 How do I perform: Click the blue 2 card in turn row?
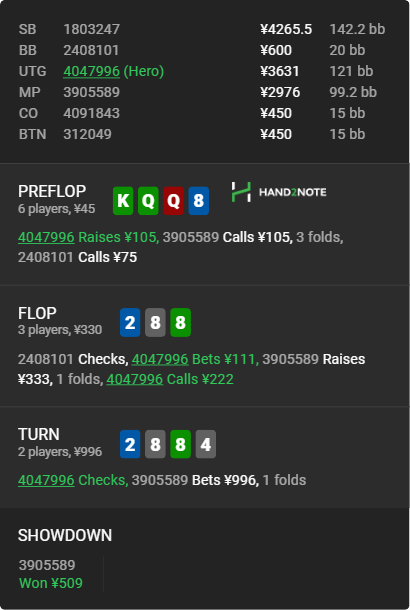(130, 444)
